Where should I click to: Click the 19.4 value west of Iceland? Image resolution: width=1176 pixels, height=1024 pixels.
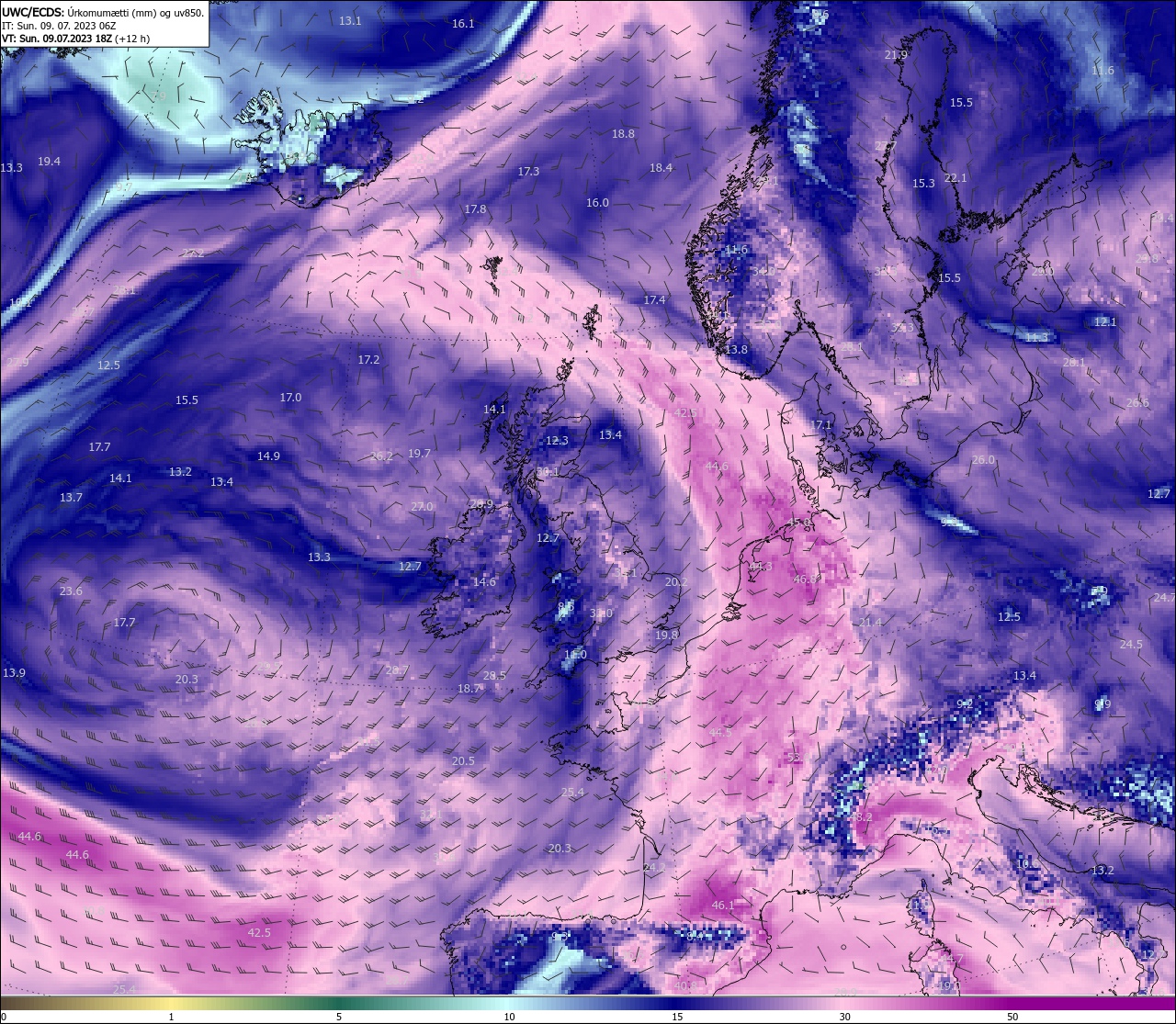49,162
